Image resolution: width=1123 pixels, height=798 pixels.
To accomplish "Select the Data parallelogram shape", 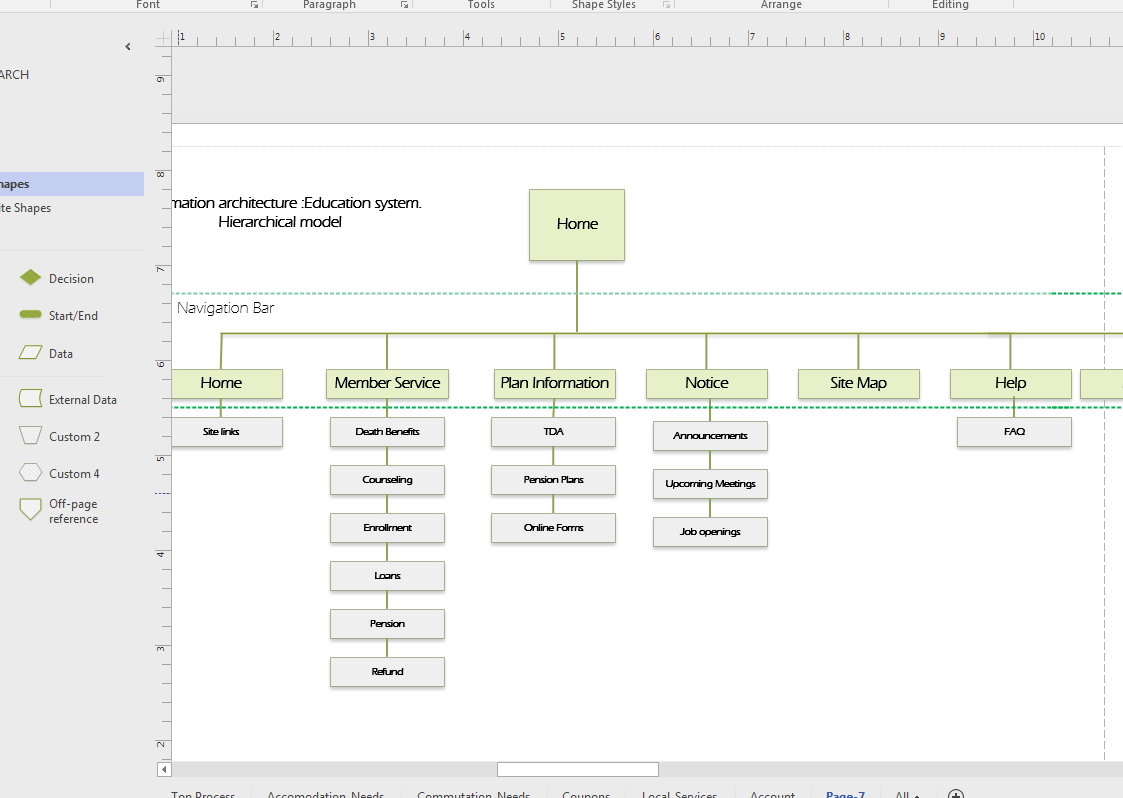I will [30, 352].
